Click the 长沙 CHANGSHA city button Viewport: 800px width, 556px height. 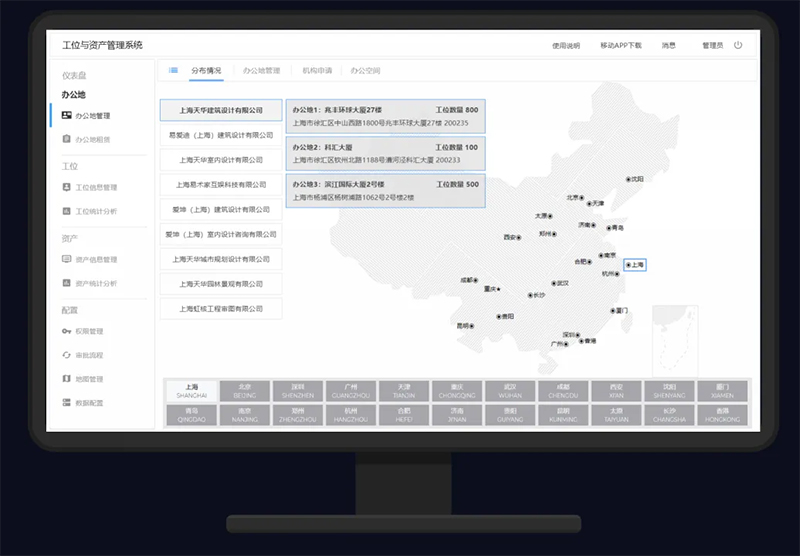click(x=669, y=415)
